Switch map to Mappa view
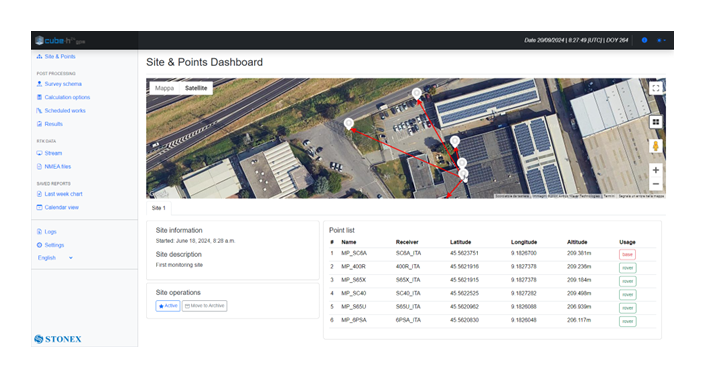The image size is (706, 379). tap(164, 88)
